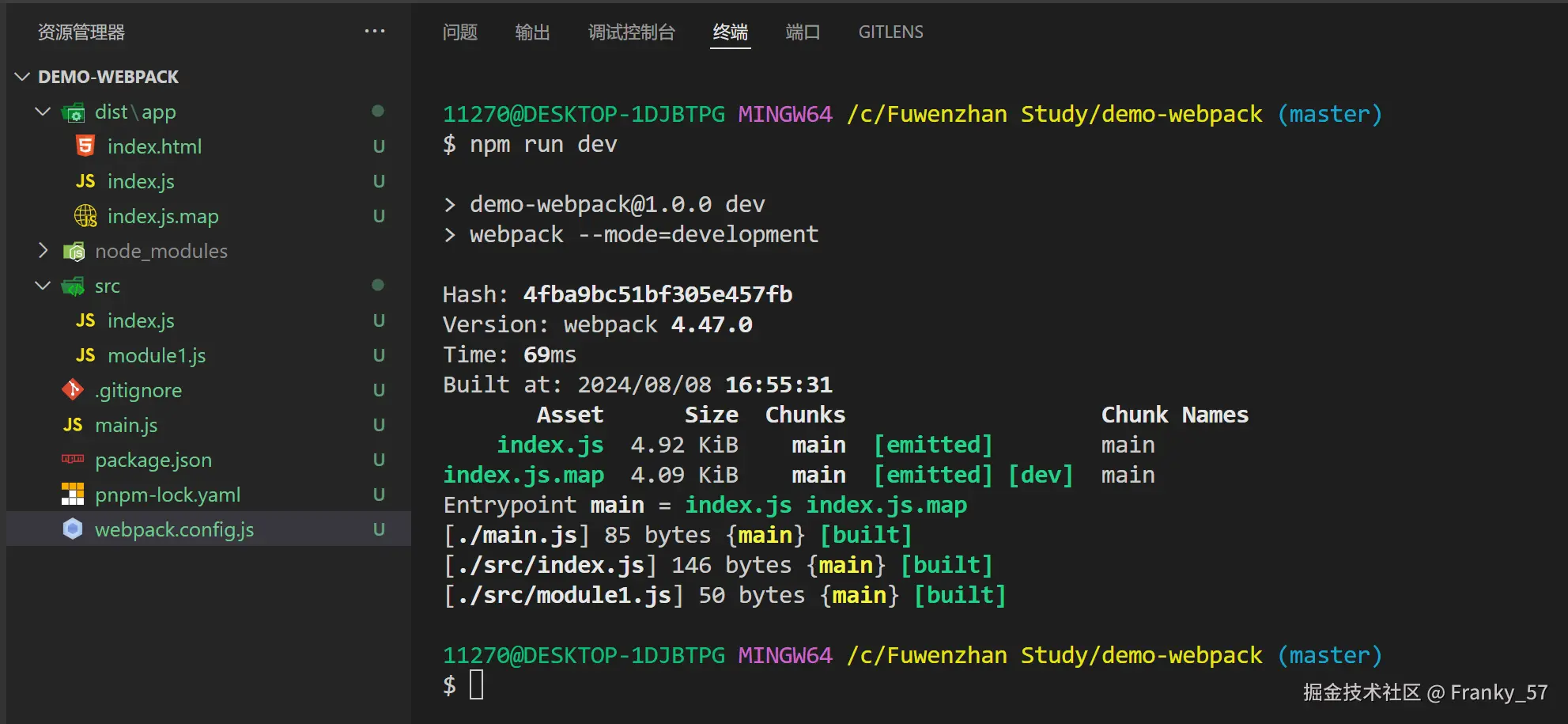
Task: Click 'webpack --mode=development' output line
Action: pos(644,234)
